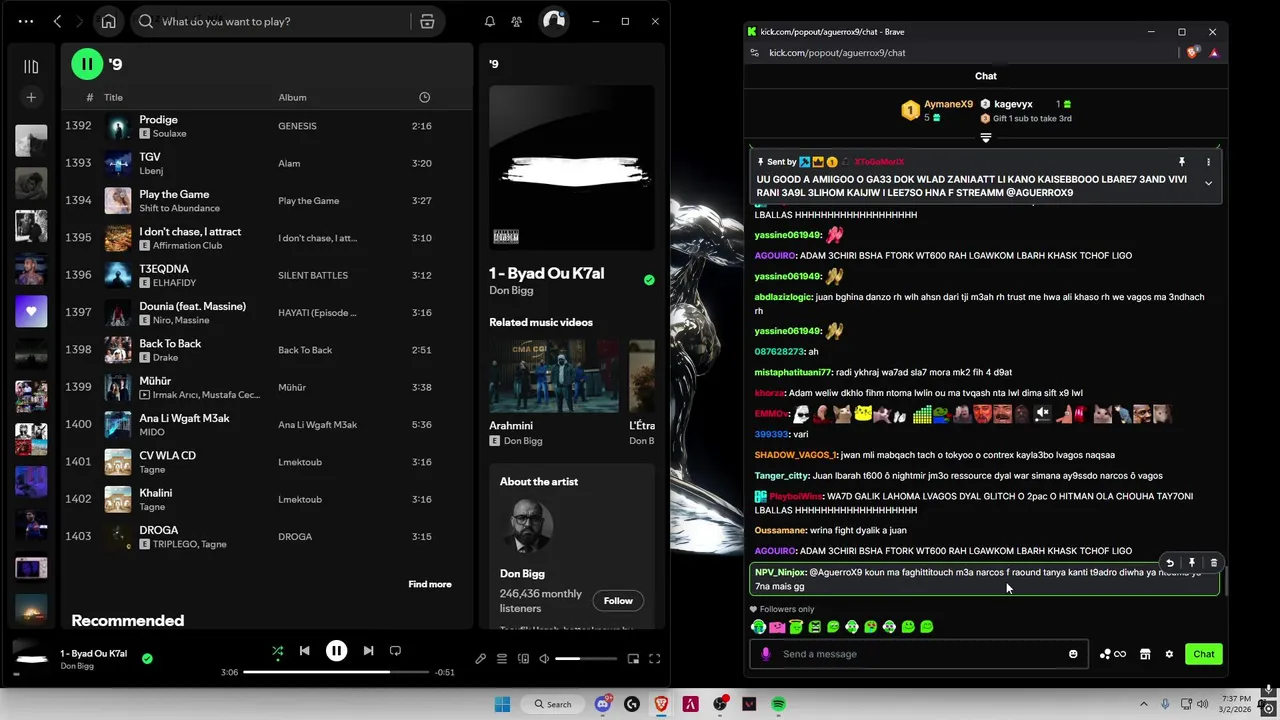Follow Don Bigg

(x=618, y=600)
